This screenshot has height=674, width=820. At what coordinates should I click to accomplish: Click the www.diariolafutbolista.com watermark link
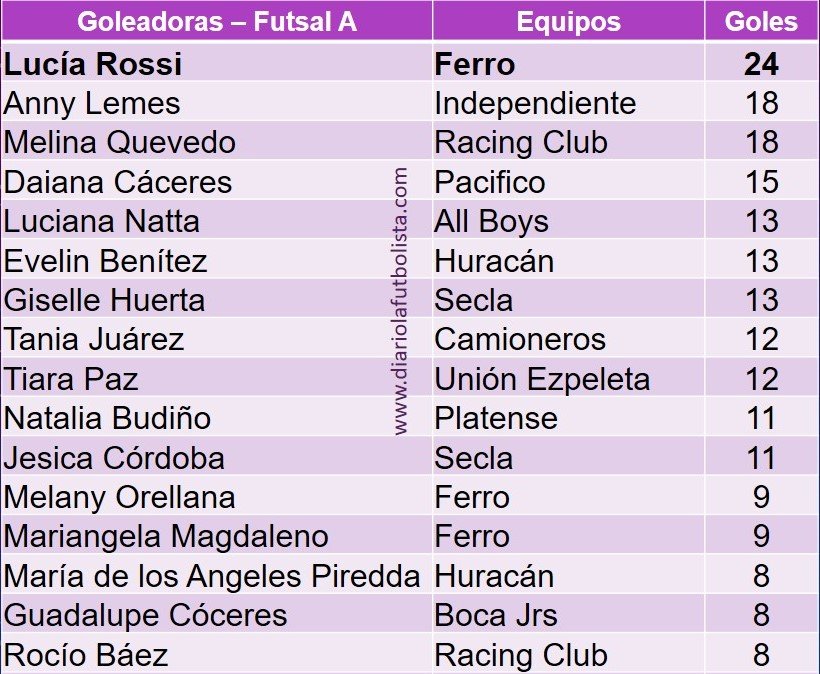click(x=400, y=301)
